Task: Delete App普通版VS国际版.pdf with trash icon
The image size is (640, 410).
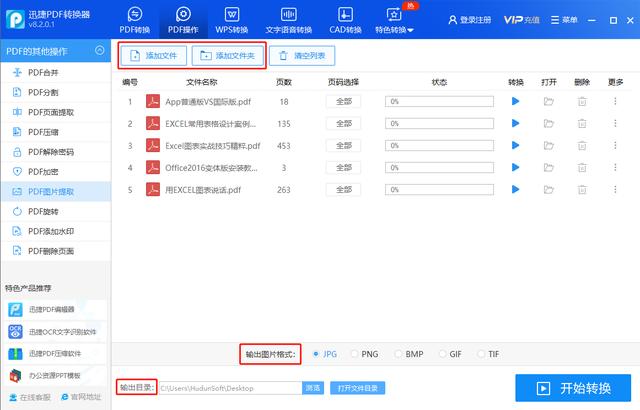Action: 582,101
